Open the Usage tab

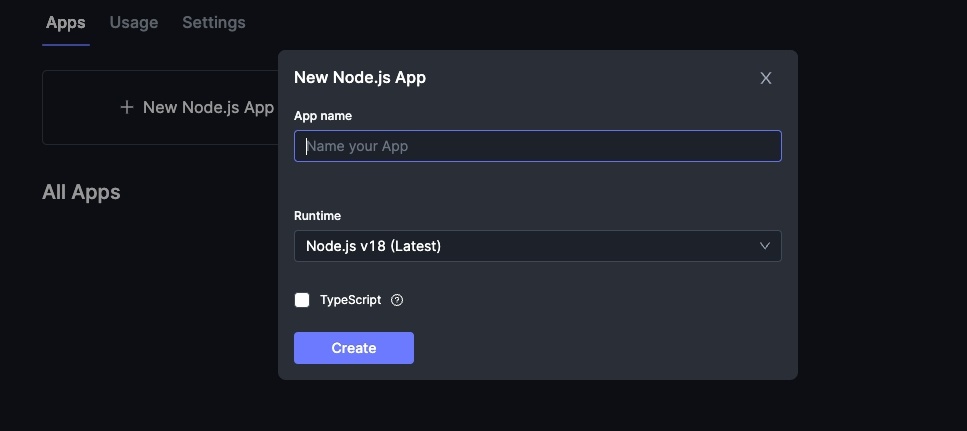coord(134,22)
